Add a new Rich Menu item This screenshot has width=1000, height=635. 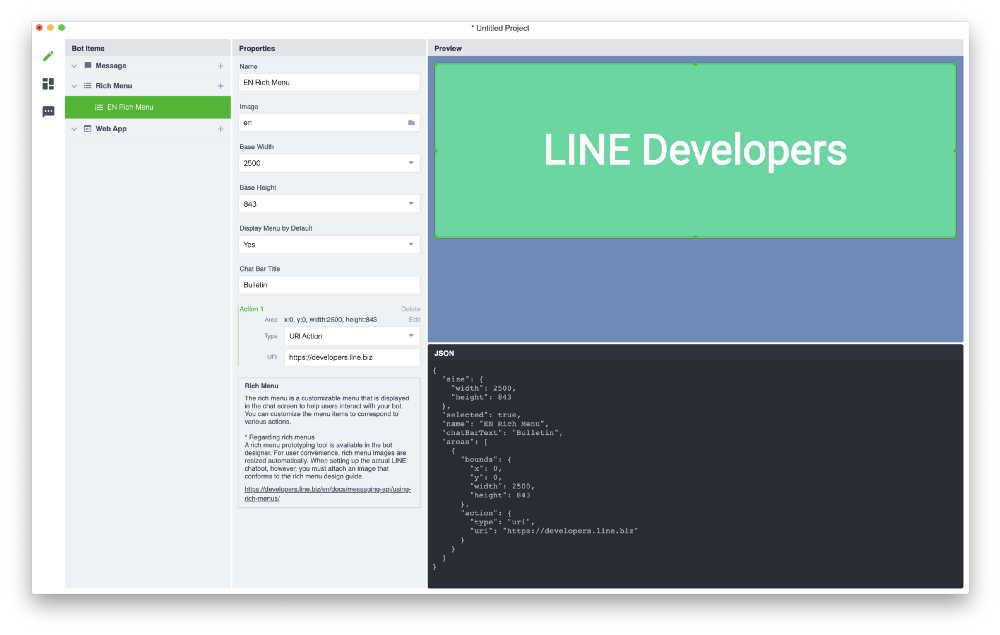(x=221, y=85)
